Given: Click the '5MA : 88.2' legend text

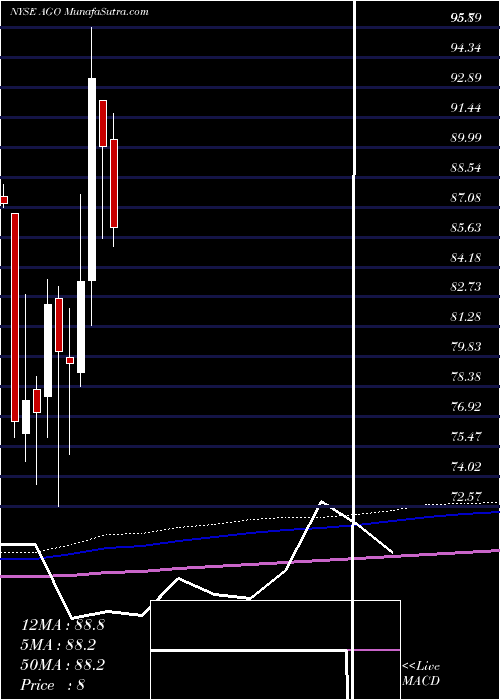Looking at the screenshot, I should point(58,645).
